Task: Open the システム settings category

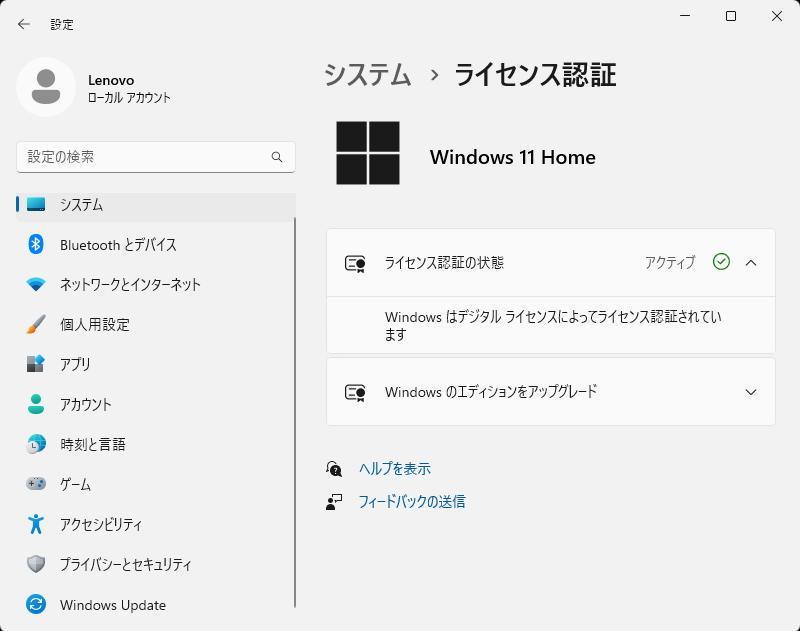Action: point(156,205)
